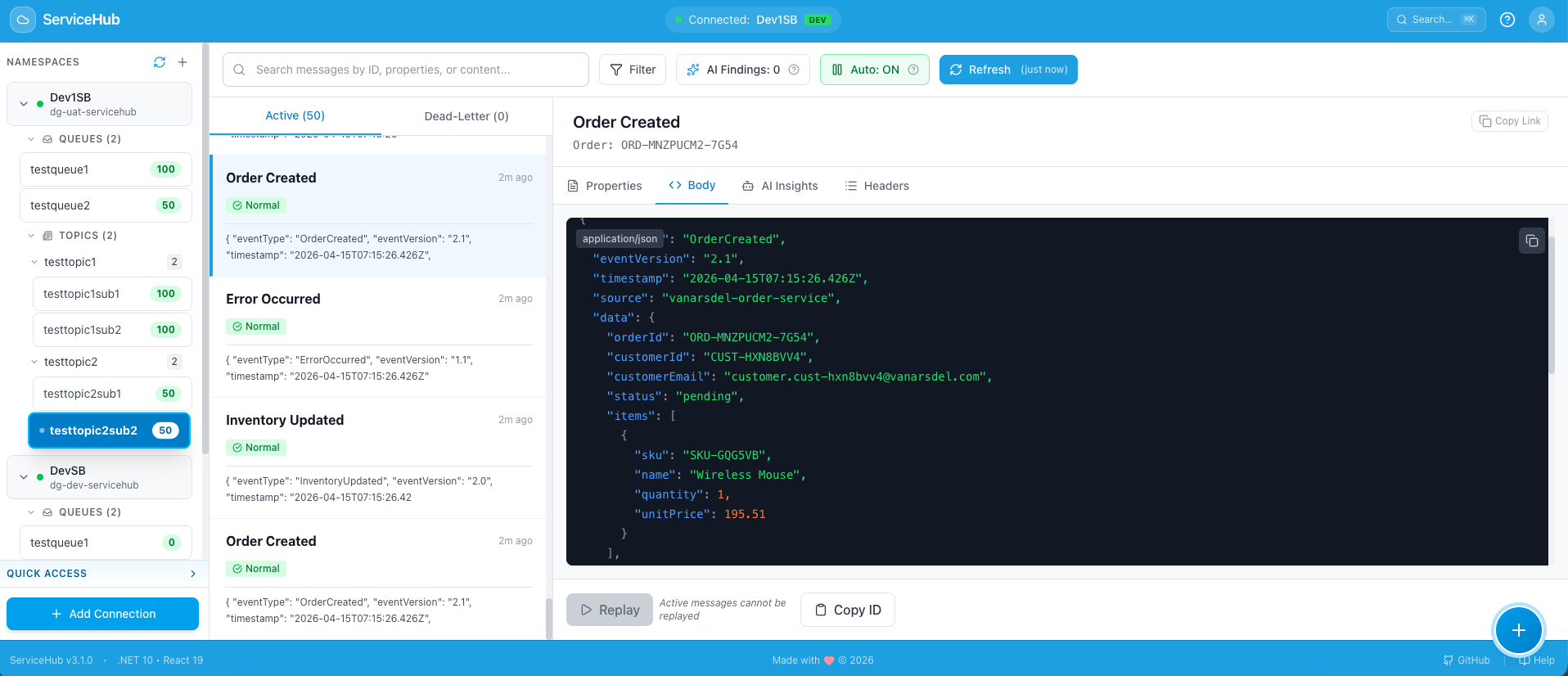Image resolution: width=1568 pixels, height=676 pixels.
Task: Click the floating blue plus action button
Action: (x=1519, y=630)
